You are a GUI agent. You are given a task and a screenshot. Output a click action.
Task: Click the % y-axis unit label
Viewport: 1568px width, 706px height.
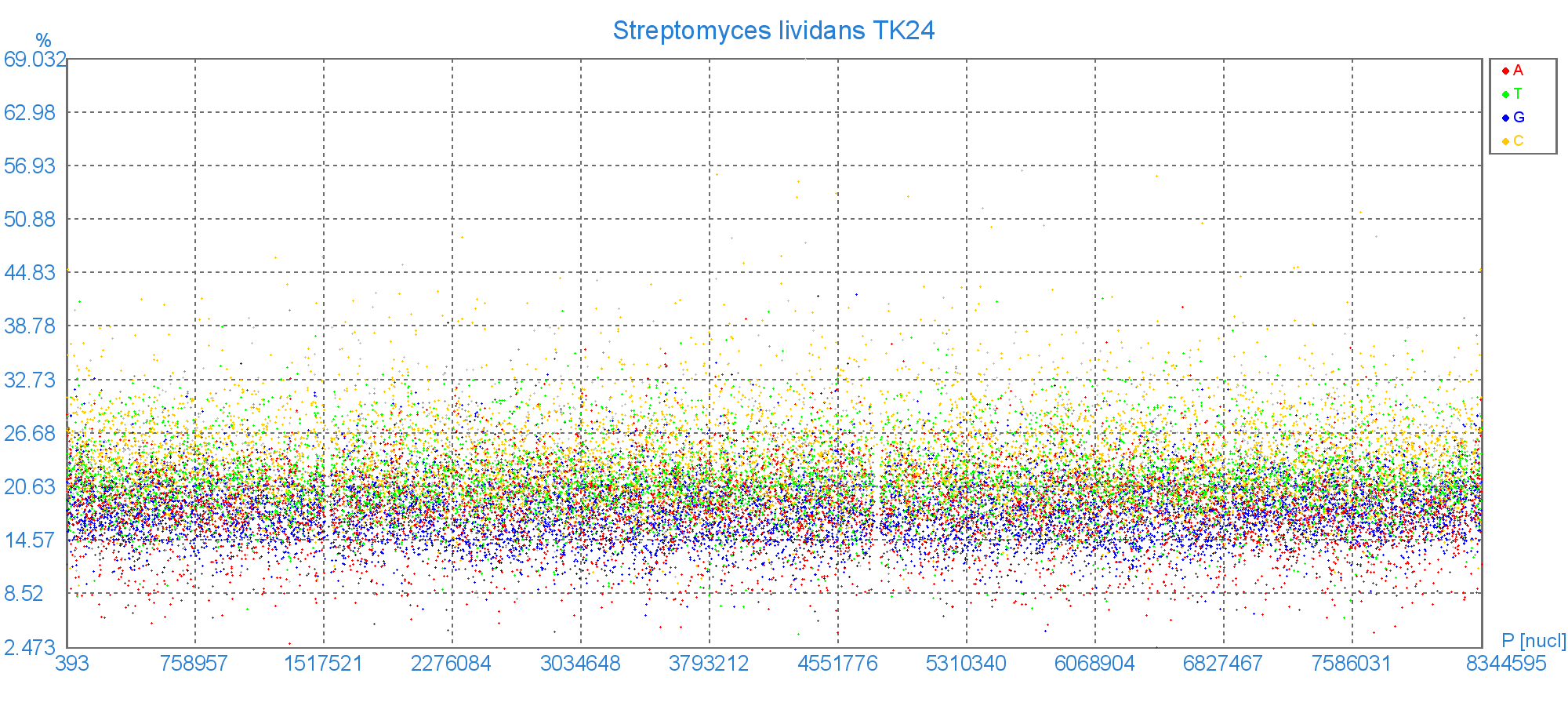(43, 41)
